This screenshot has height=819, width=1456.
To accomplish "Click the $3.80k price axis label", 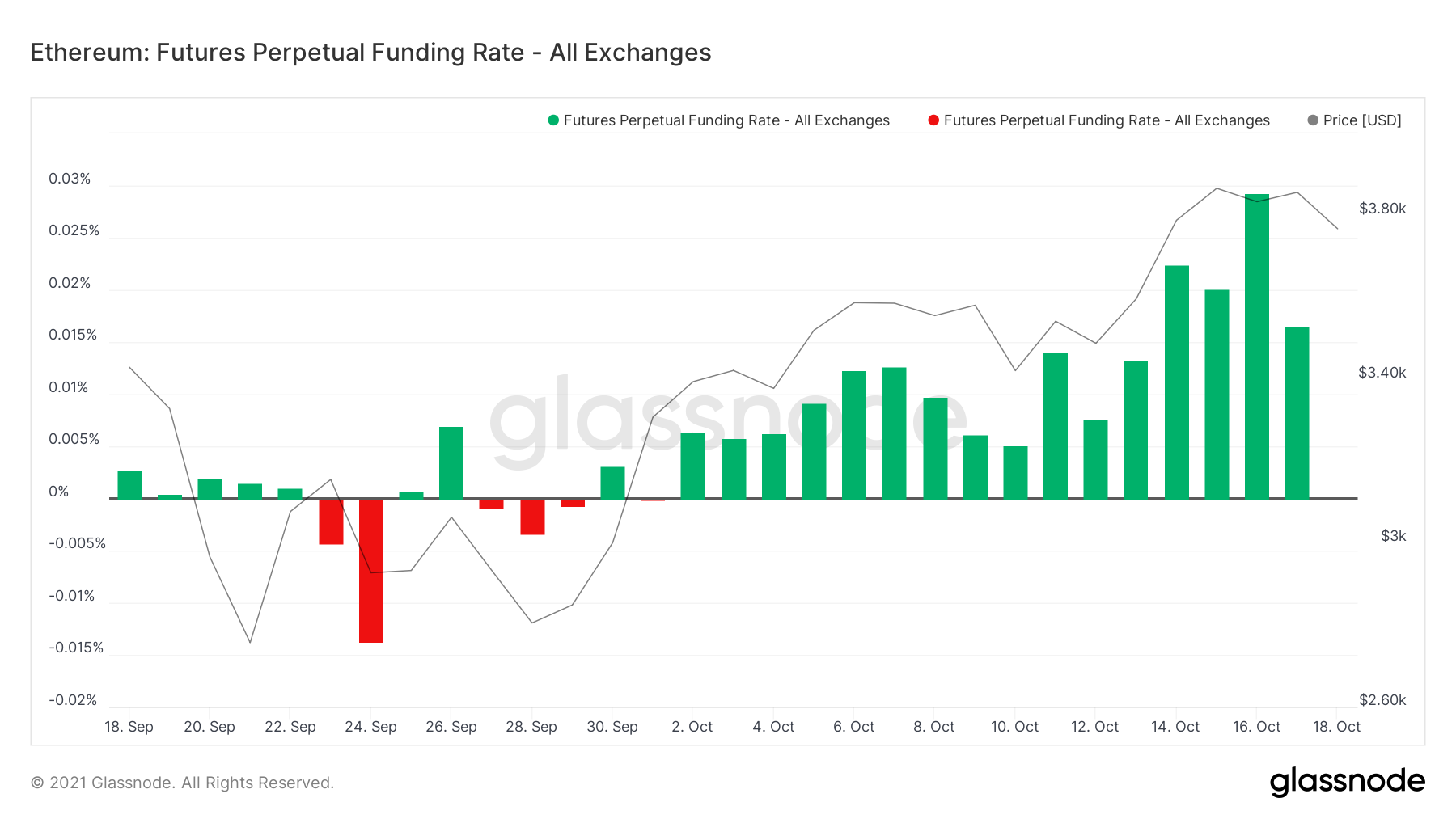I will [1382, 209].
